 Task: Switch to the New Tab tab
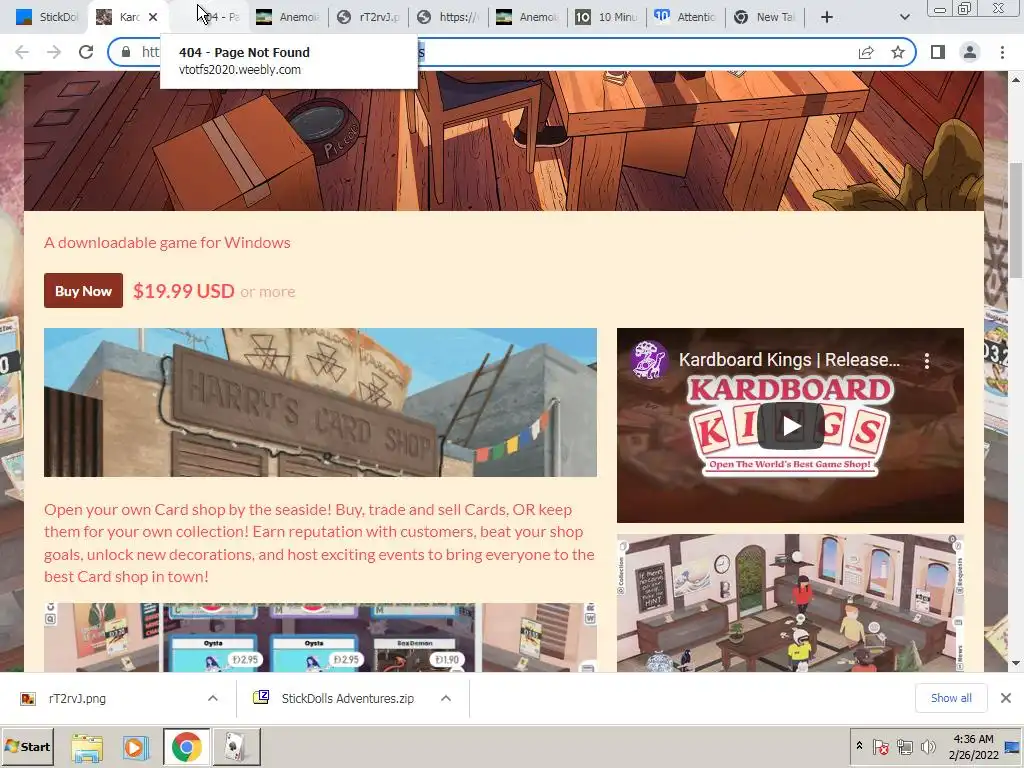[765, 17]
